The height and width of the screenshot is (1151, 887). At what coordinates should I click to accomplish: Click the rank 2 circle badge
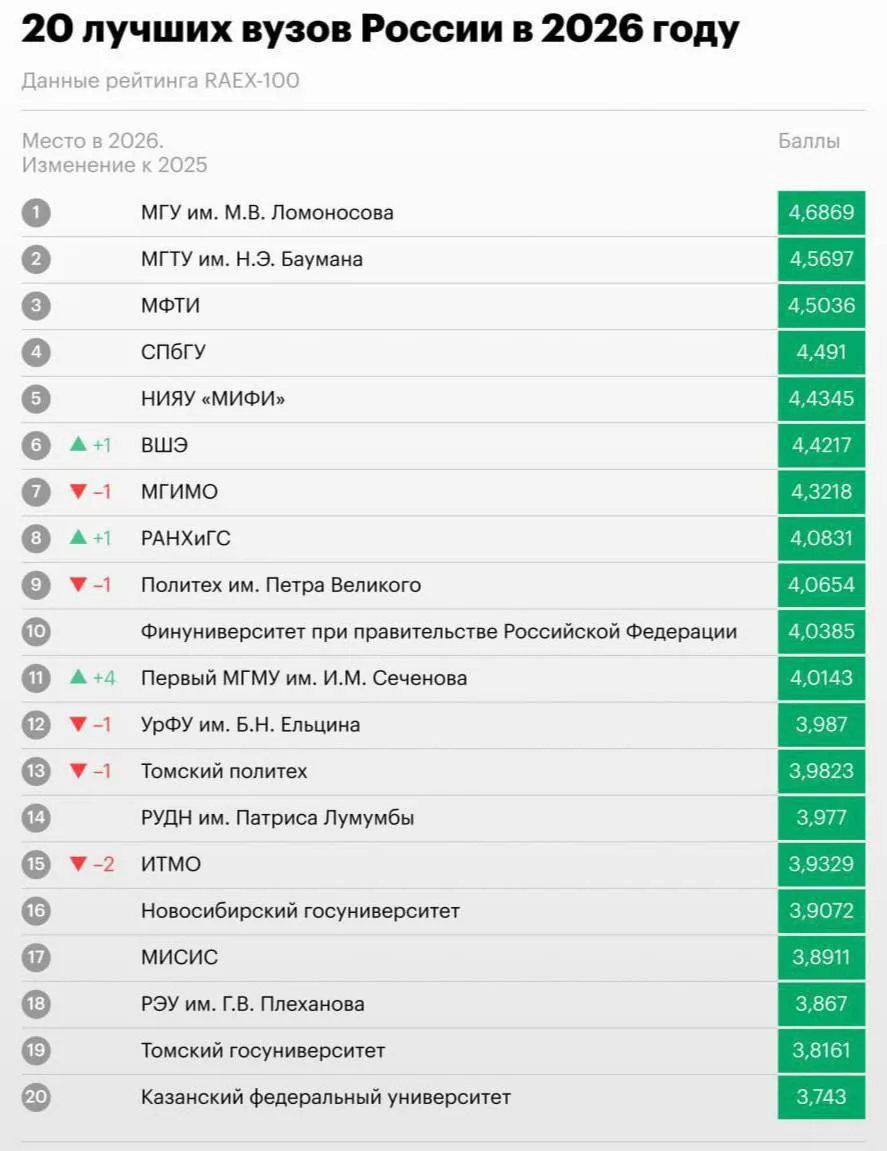pyautogui.click(x=36, y=259)
